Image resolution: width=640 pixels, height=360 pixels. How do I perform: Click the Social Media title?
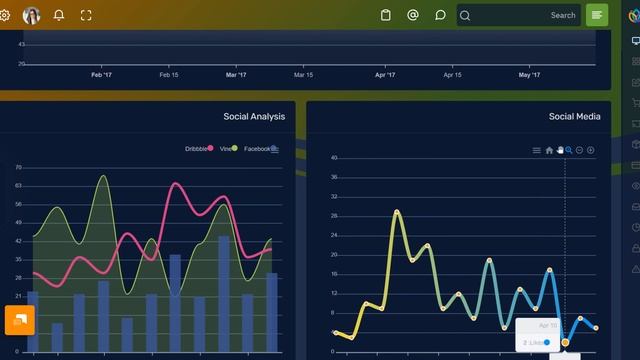pyautogui.click(x=574, y=117)
